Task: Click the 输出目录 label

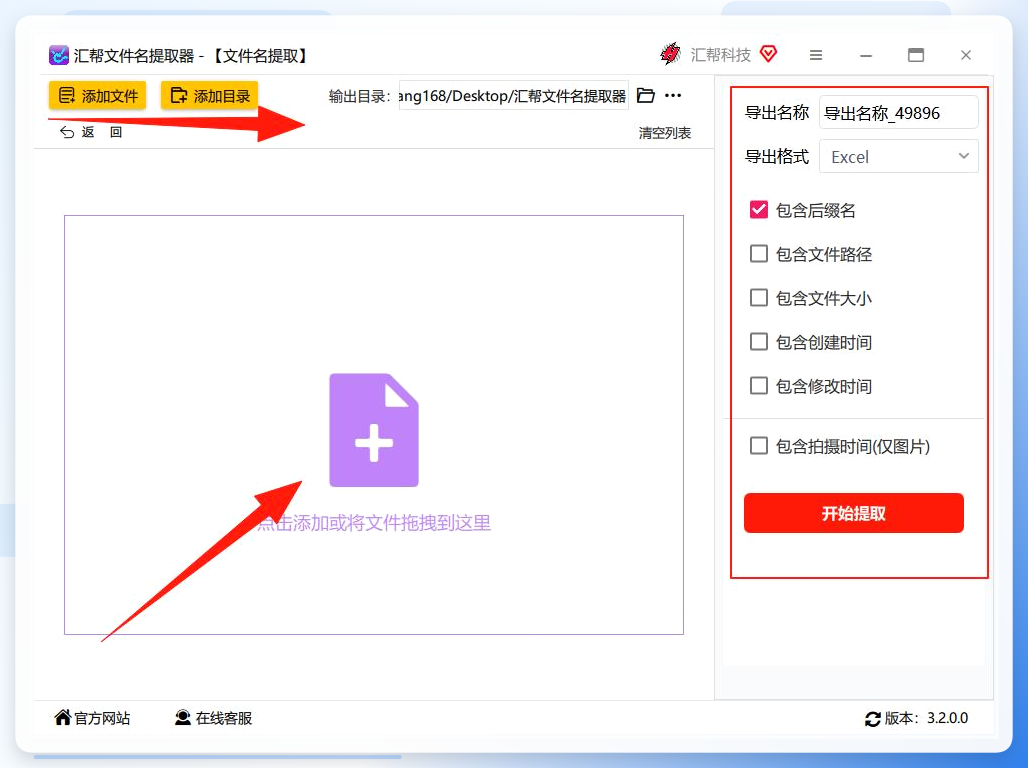Action: [x=359, y=96]
